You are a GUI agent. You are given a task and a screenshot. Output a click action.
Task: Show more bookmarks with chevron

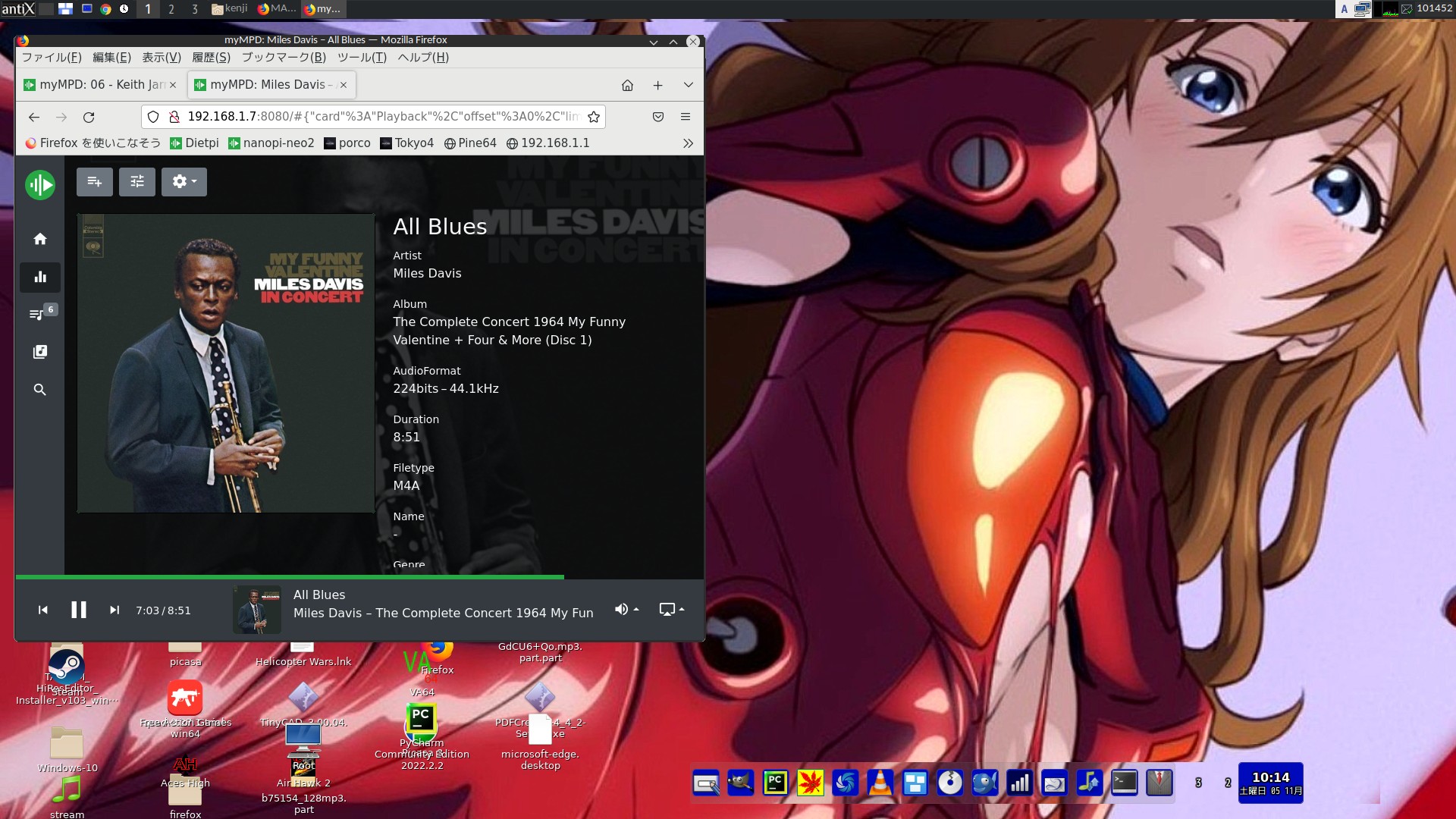(x=688, y=143)
